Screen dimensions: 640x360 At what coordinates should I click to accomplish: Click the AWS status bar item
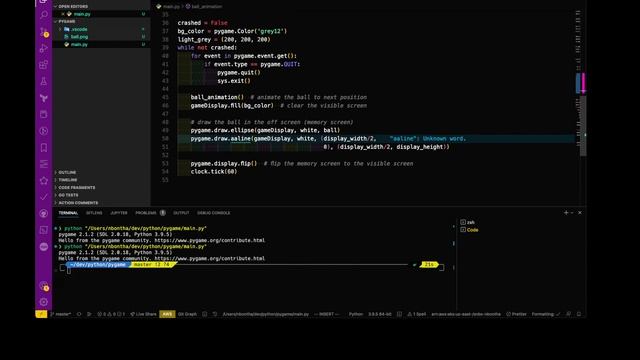point(167,314)
